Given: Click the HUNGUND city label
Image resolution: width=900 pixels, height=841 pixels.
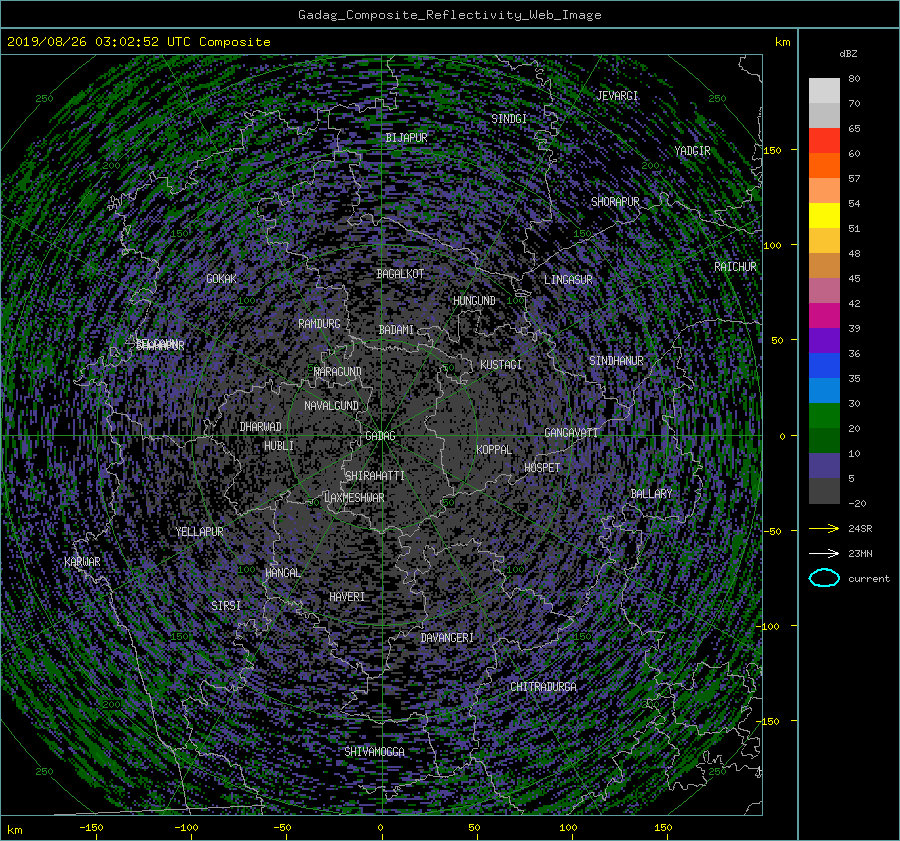Looking at the screenshot, I should click(474, 301).
